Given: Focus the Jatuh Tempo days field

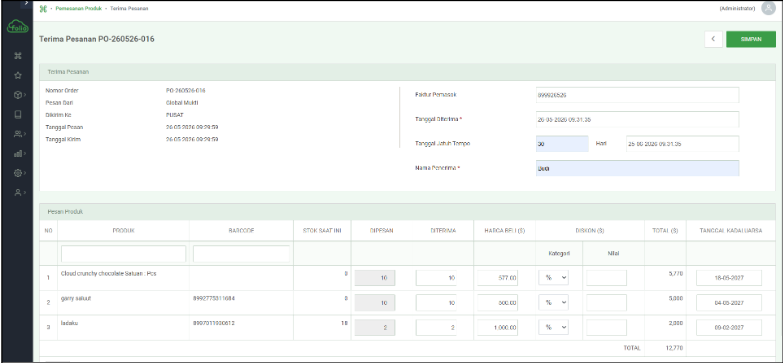Looking at the screenshot, I should point(562,144).
